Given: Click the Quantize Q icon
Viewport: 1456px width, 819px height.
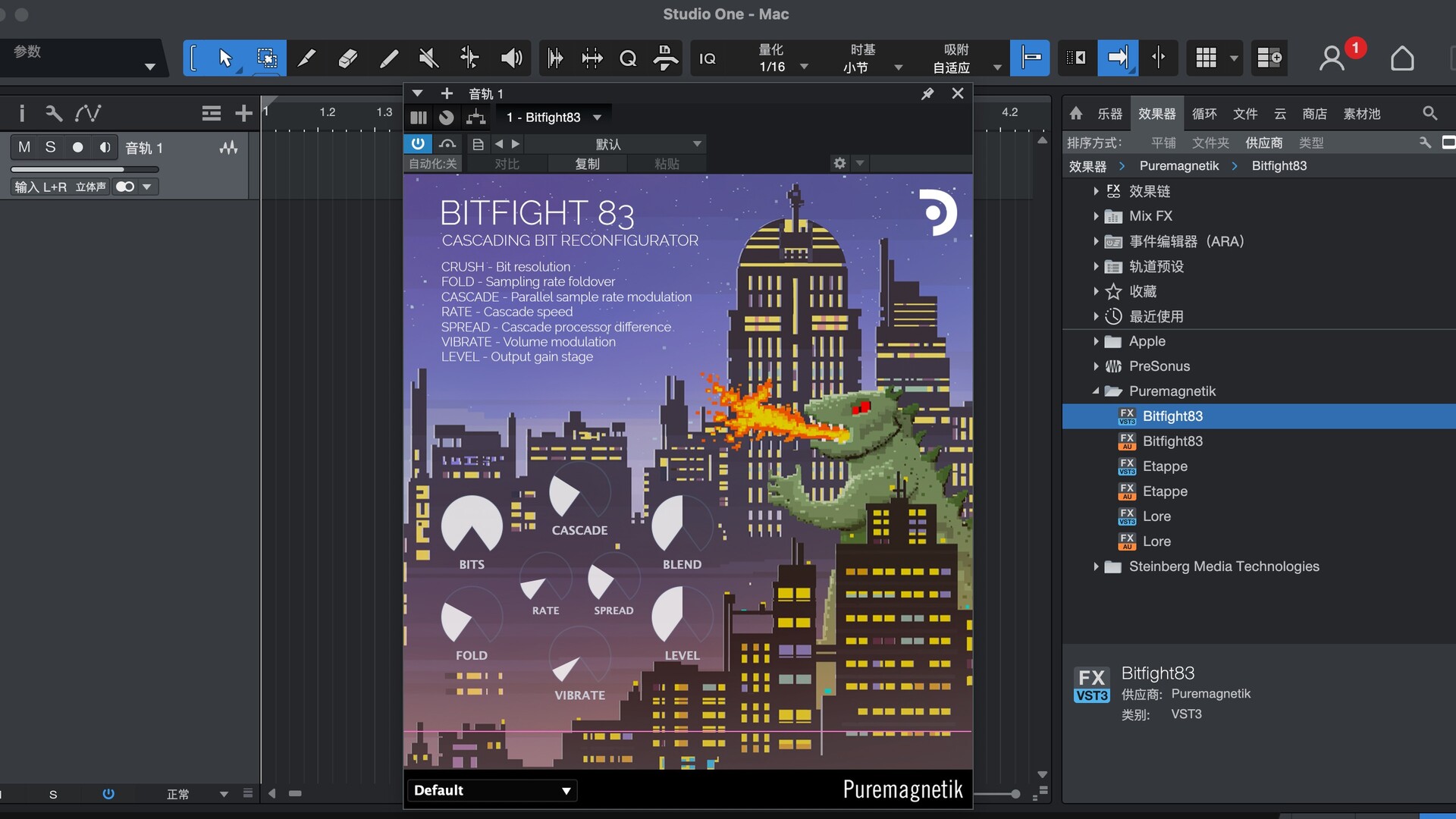Looking at the screenshot, I should click(628, 58).
